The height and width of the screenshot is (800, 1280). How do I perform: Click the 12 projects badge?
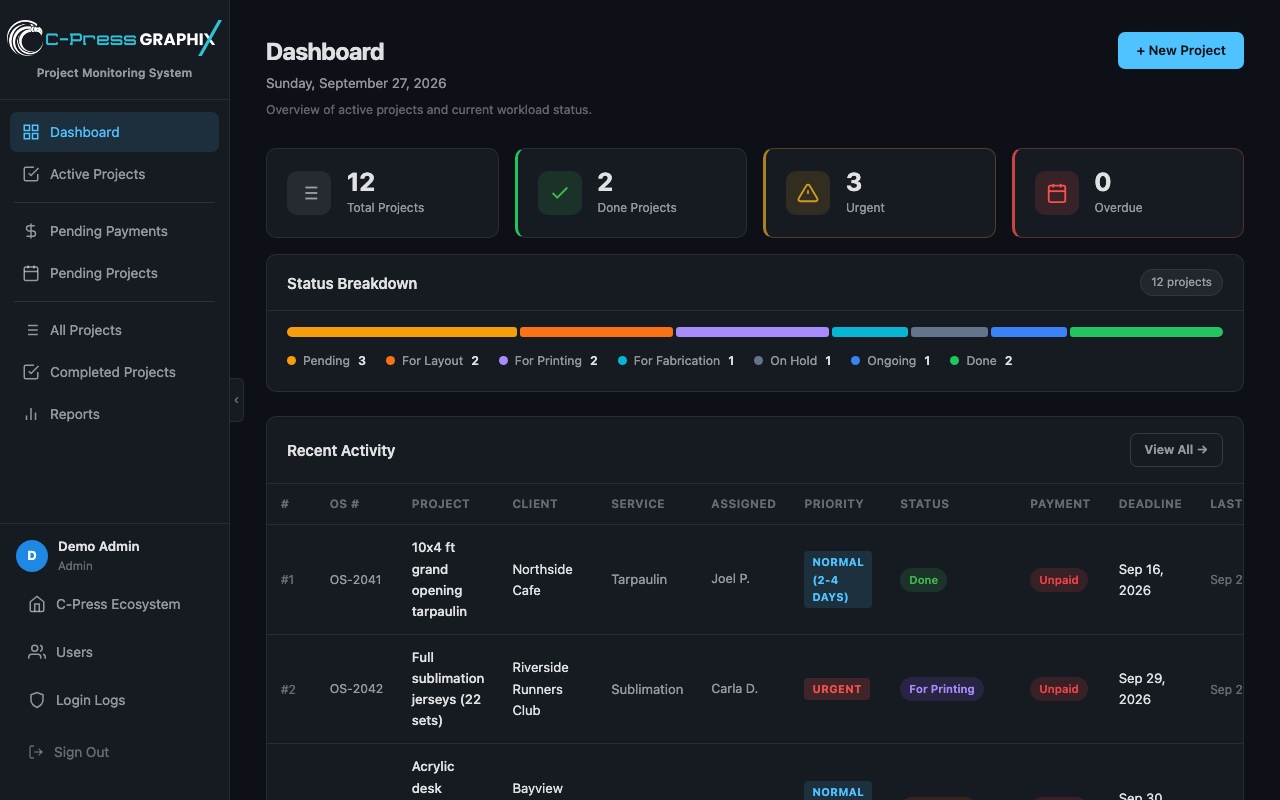point(1181,282)
